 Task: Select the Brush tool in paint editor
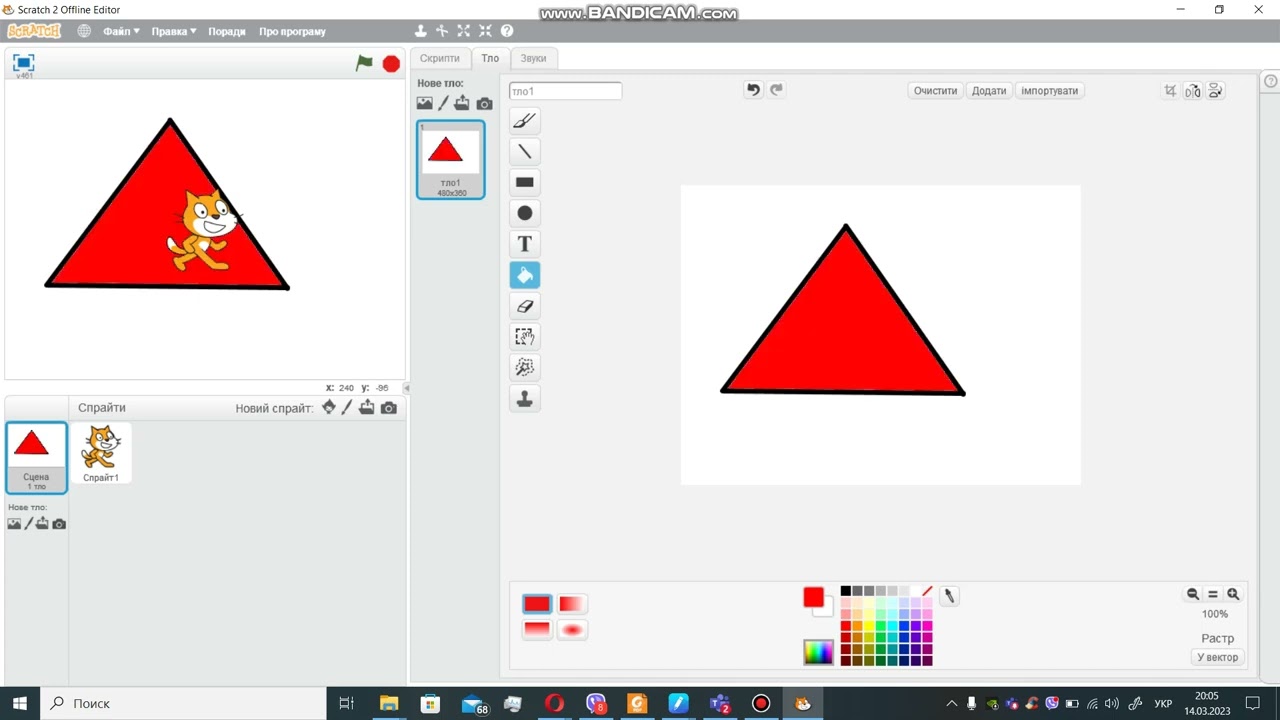pos(524,120)
